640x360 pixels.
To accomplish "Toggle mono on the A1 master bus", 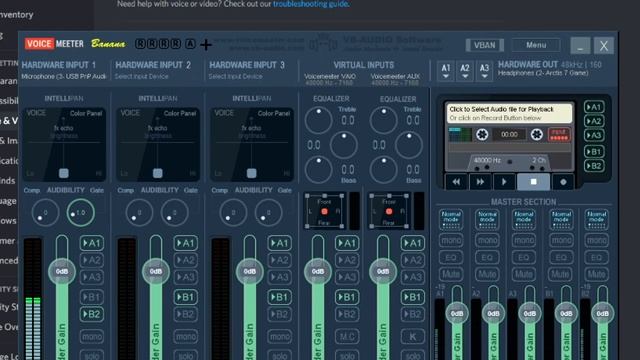I will pyautogui.click(x=451, y=240).
